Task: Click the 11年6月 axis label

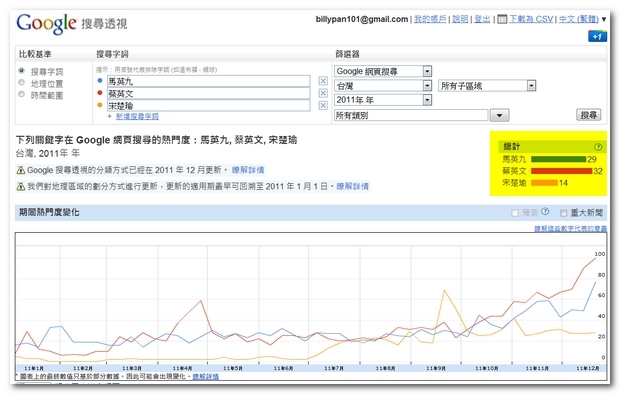Action: point(283,368)
